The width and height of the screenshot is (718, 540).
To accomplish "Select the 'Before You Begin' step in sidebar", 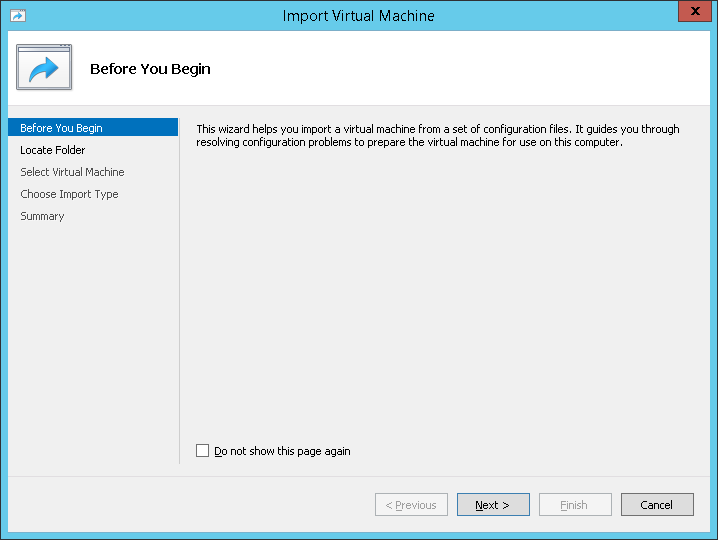I will (61, 128).
